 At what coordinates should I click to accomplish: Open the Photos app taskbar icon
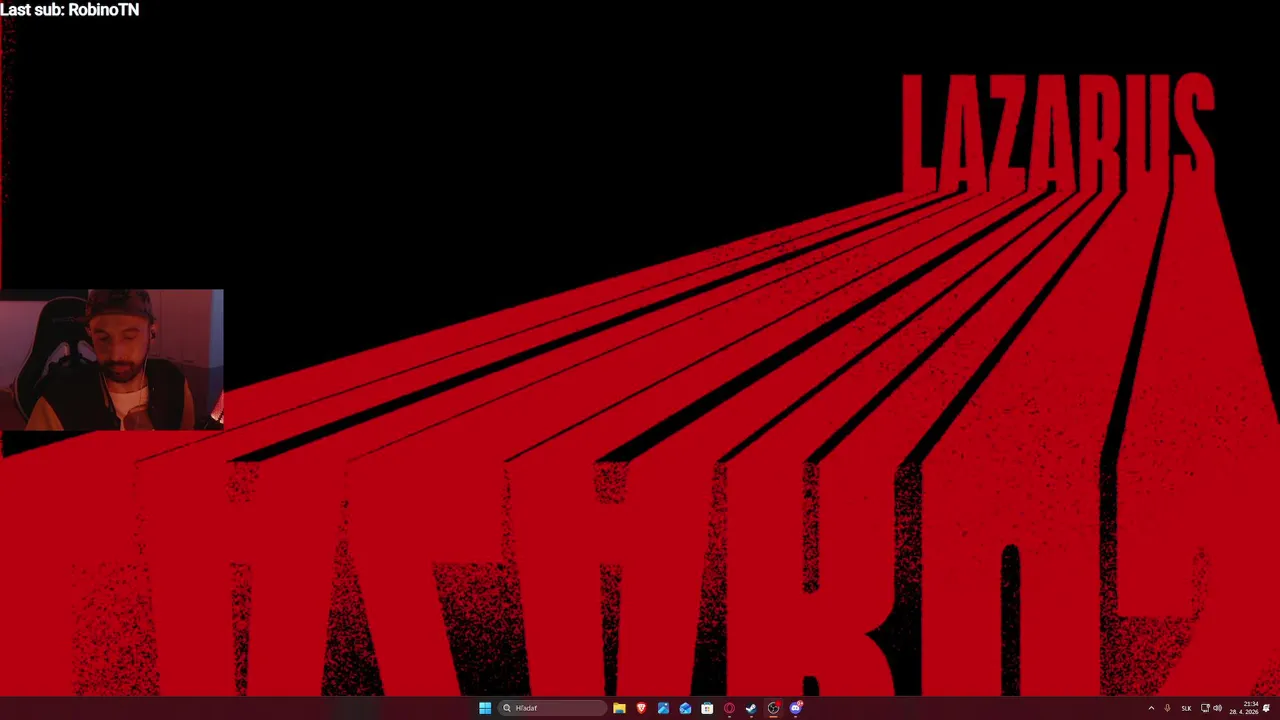click(663, 708)
